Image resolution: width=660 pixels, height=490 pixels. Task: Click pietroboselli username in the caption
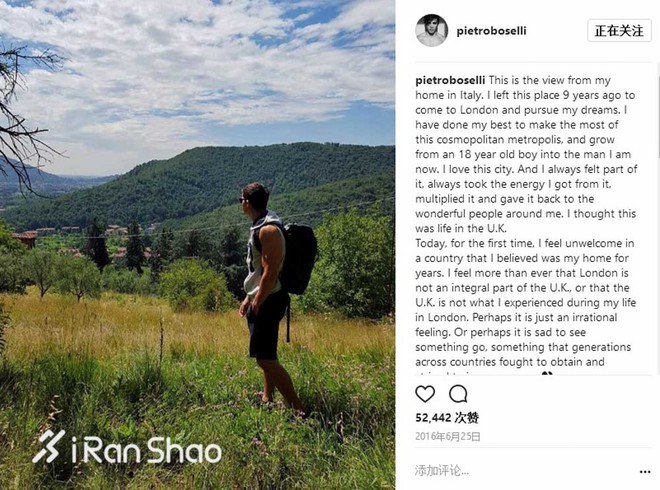coord(450,80)
